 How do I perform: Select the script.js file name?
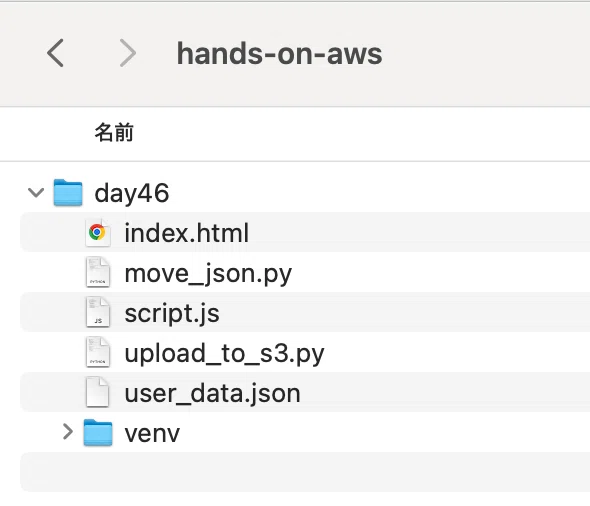(172, 313)
